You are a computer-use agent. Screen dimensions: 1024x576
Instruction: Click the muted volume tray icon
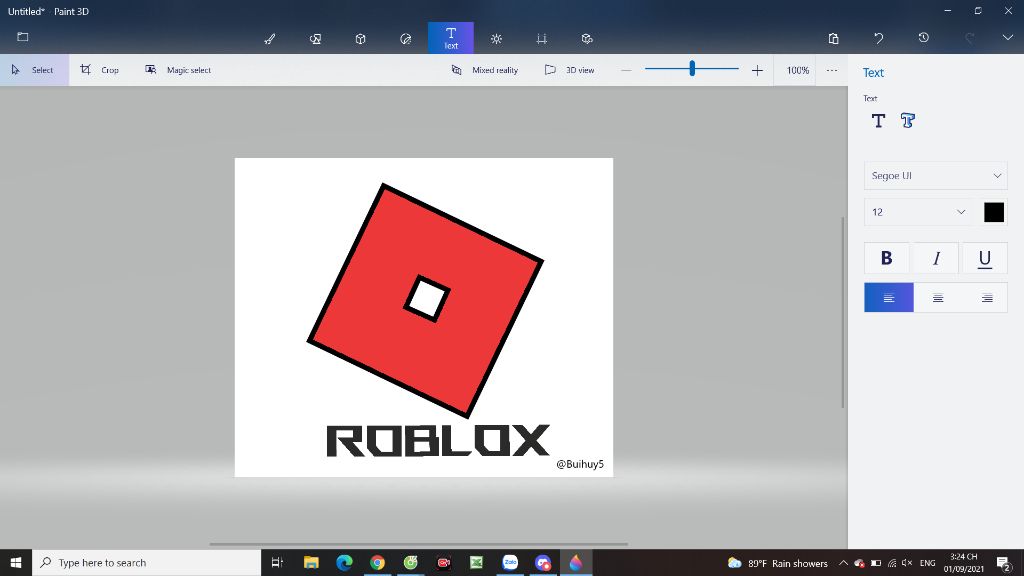tap(907, 563)
